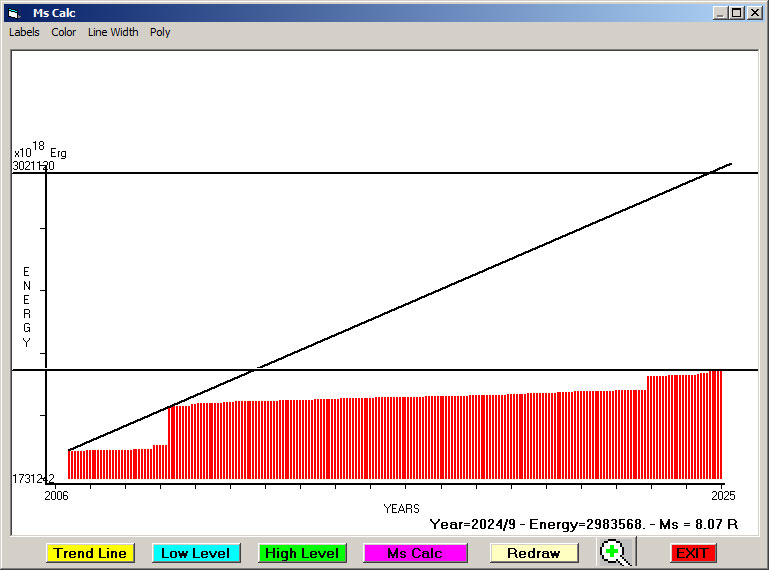This screenshot has height=570, width=769.
Task: Open the Poly menu
Action: point(160,32)
